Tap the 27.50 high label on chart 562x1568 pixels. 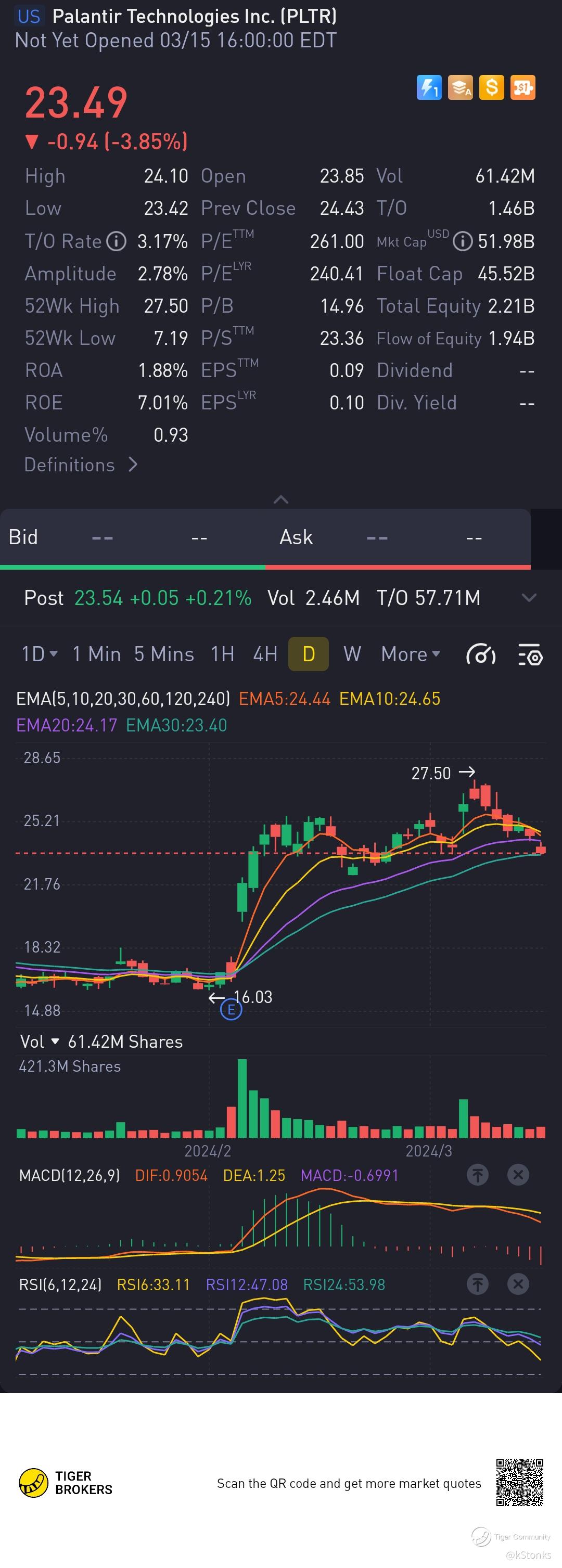coord(431,774)
